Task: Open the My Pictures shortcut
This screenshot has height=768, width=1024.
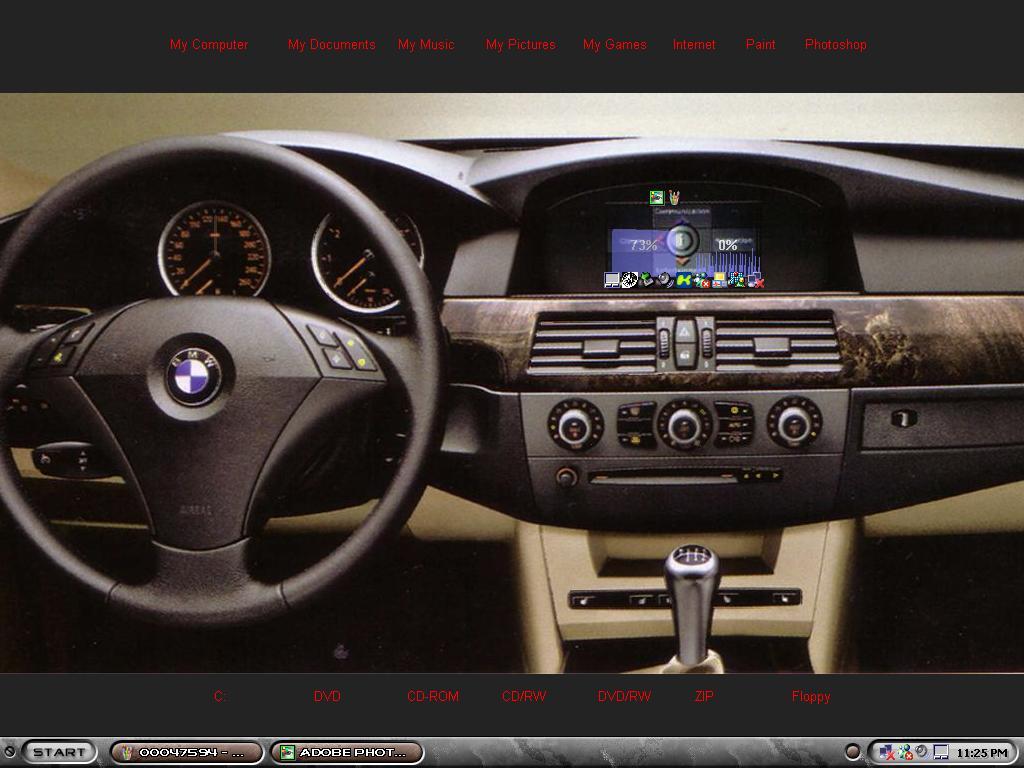Action: [x=520, y=45]
